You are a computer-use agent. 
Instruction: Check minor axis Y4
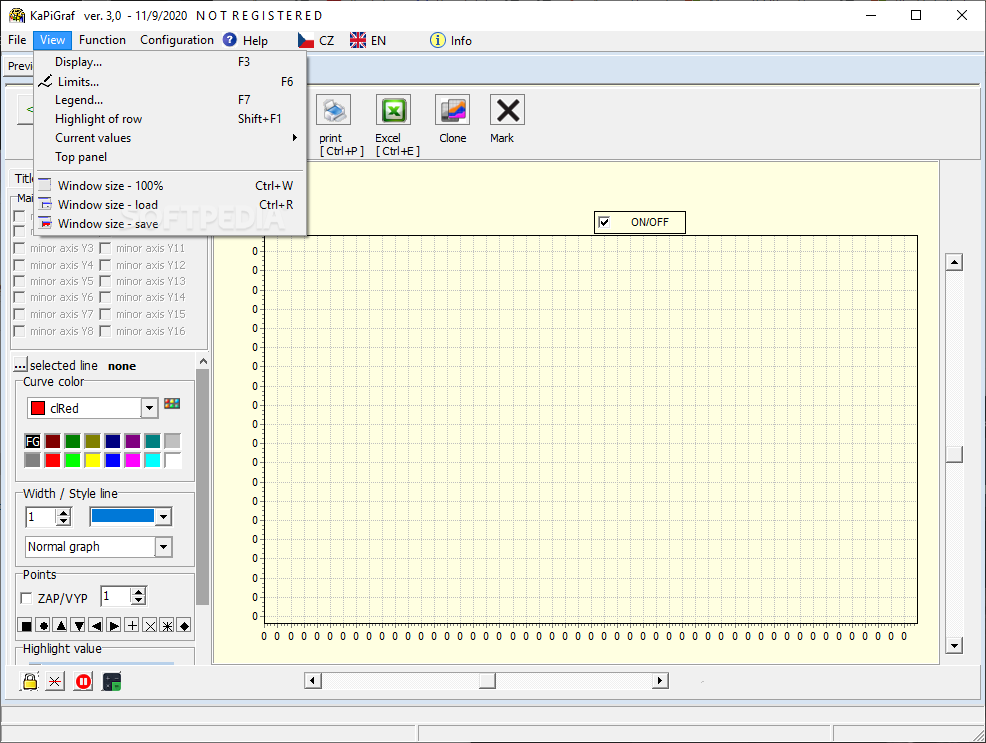click(19, 265)
